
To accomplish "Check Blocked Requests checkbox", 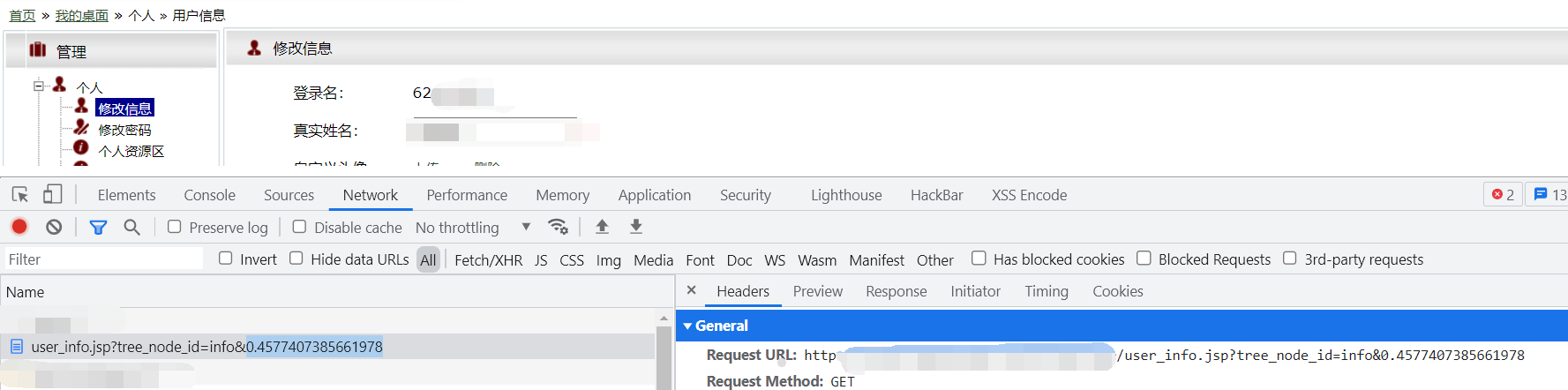I will [x=1144, y=258].
